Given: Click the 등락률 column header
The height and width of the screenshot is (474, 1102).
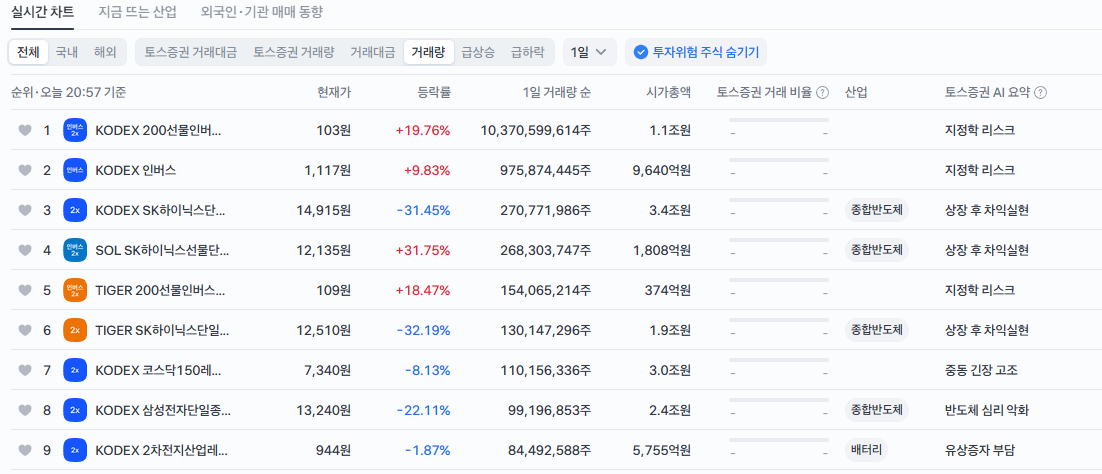Looking at the screenshot, I should 434,93.
